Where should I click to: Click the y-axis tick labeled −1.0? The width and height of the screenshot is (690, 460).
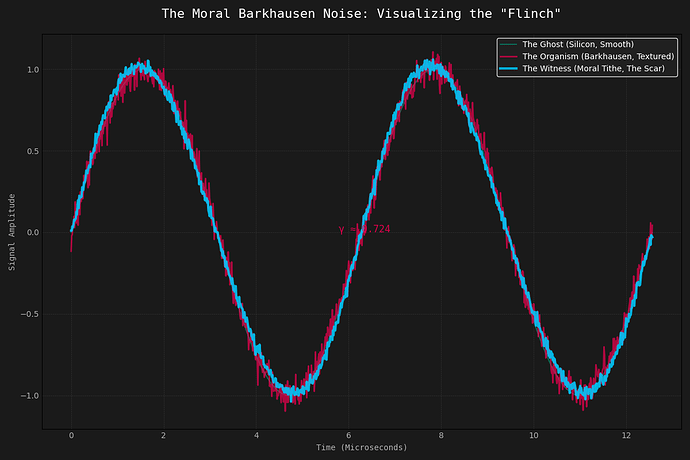[x=28, y=396]
